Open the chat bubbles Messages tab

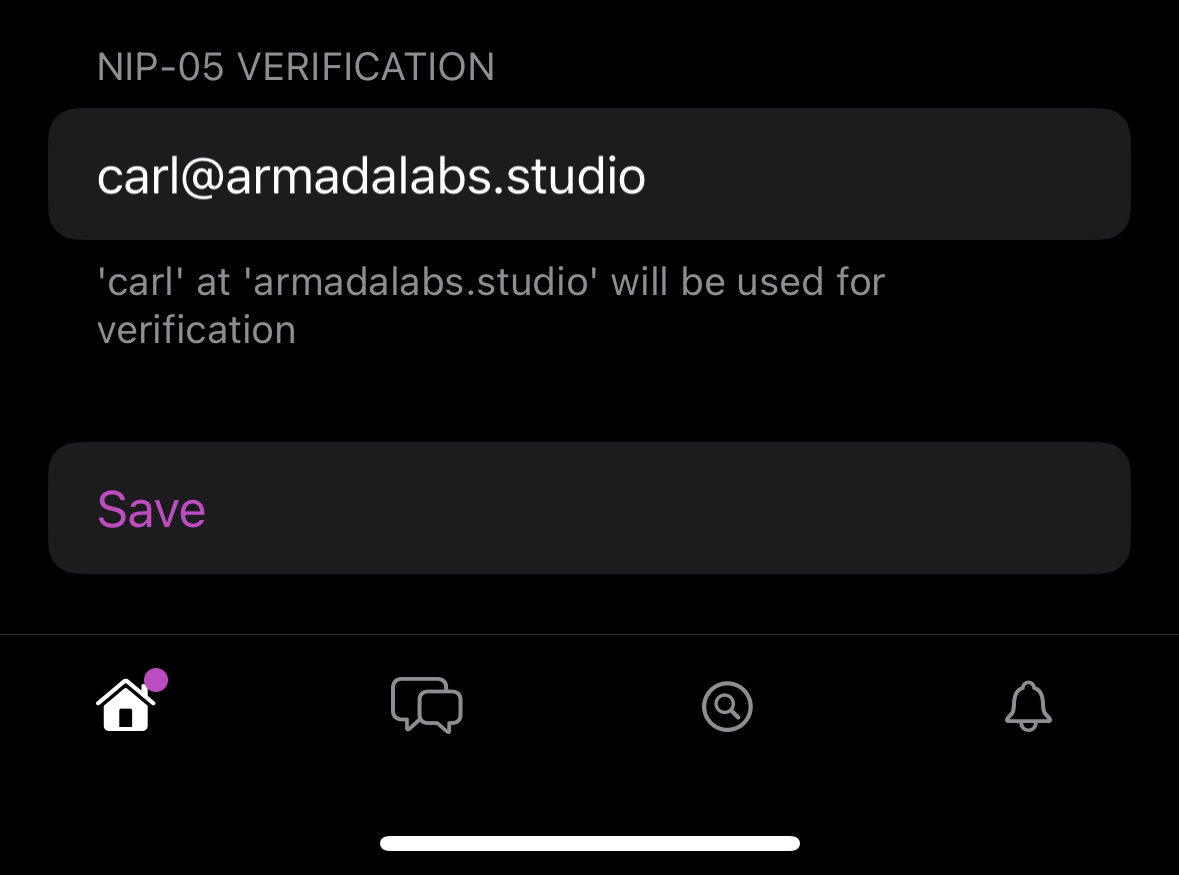tap(426, 706)
